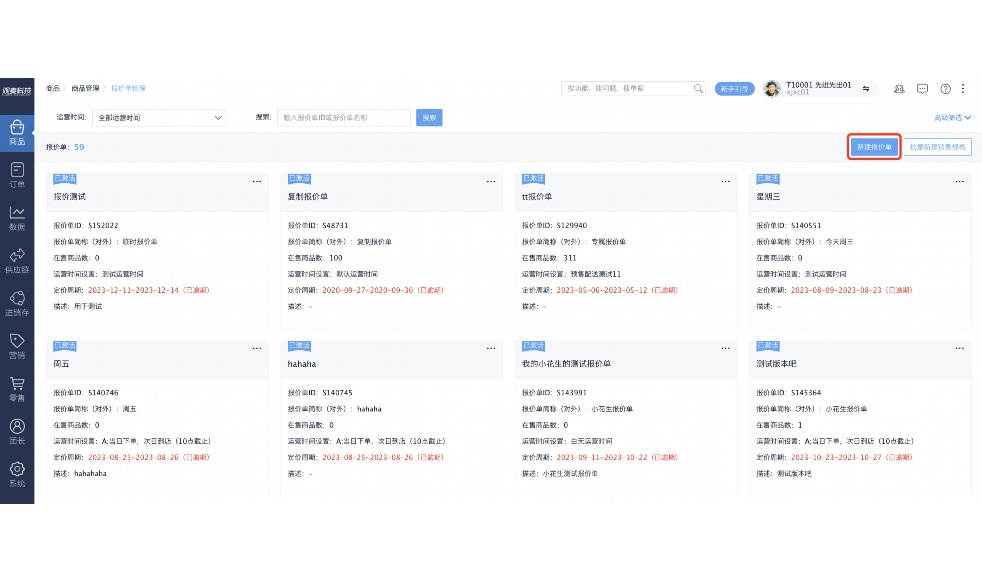Select the 数据 icon in the left sidebar
The width and height of the screenshot is (982, 582).
(17, 216)
